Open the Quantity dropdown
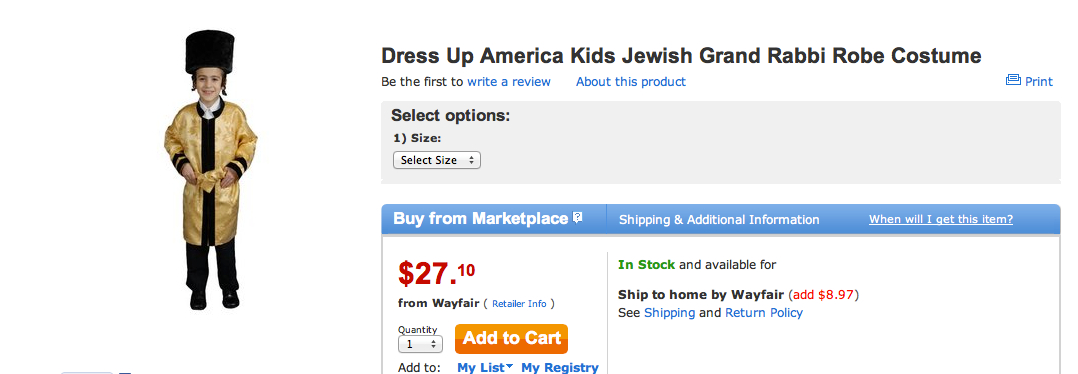1078x374 pixels. (420, 344)
